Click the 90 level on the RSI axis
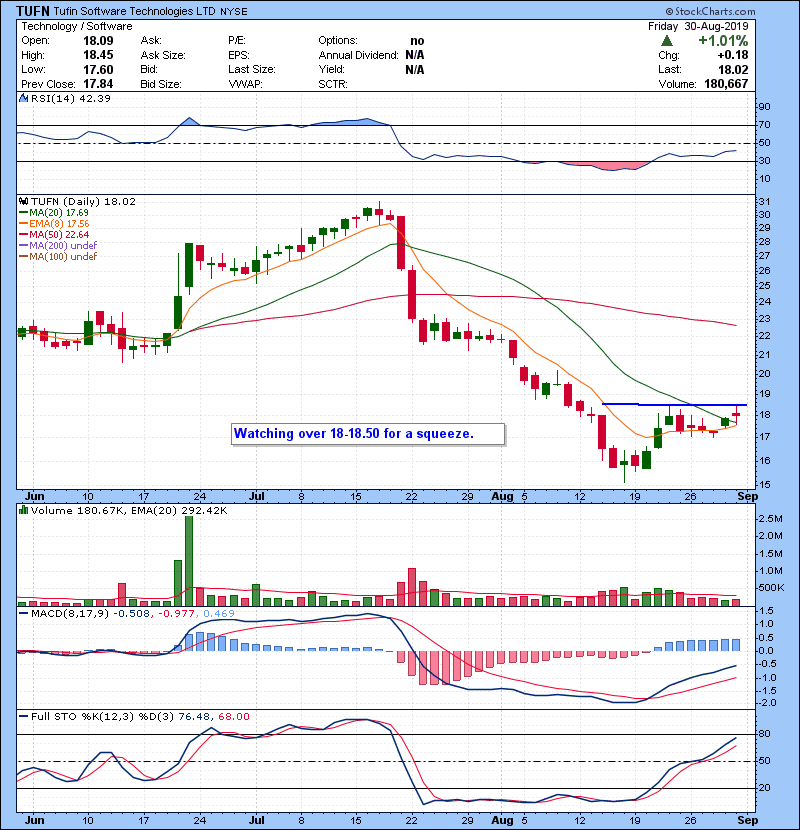The image size is (800, 830). coord(764,107)
